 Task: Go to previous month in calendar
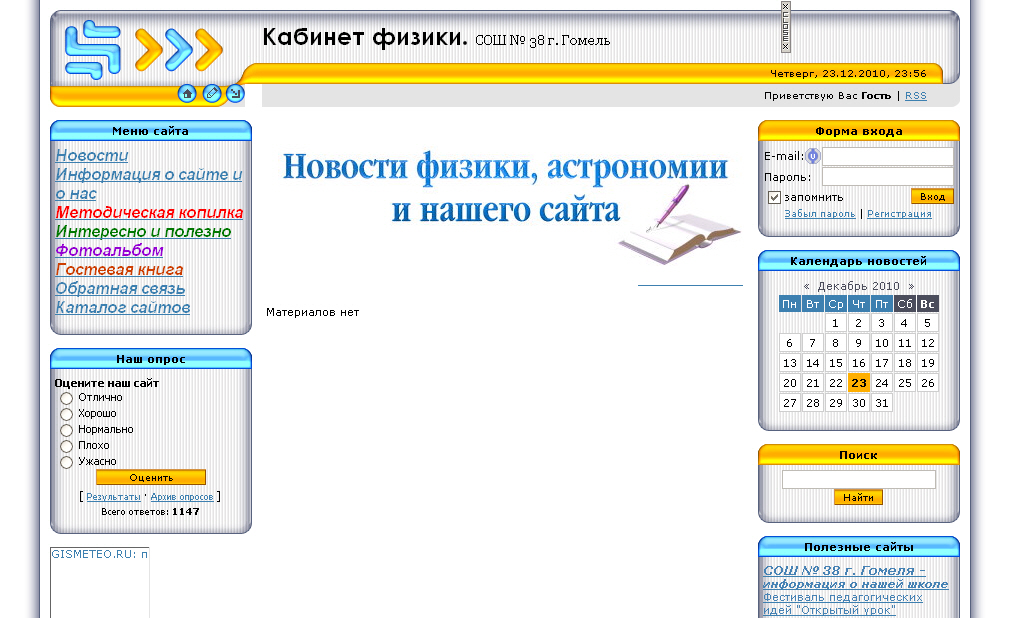coord(806,286)
